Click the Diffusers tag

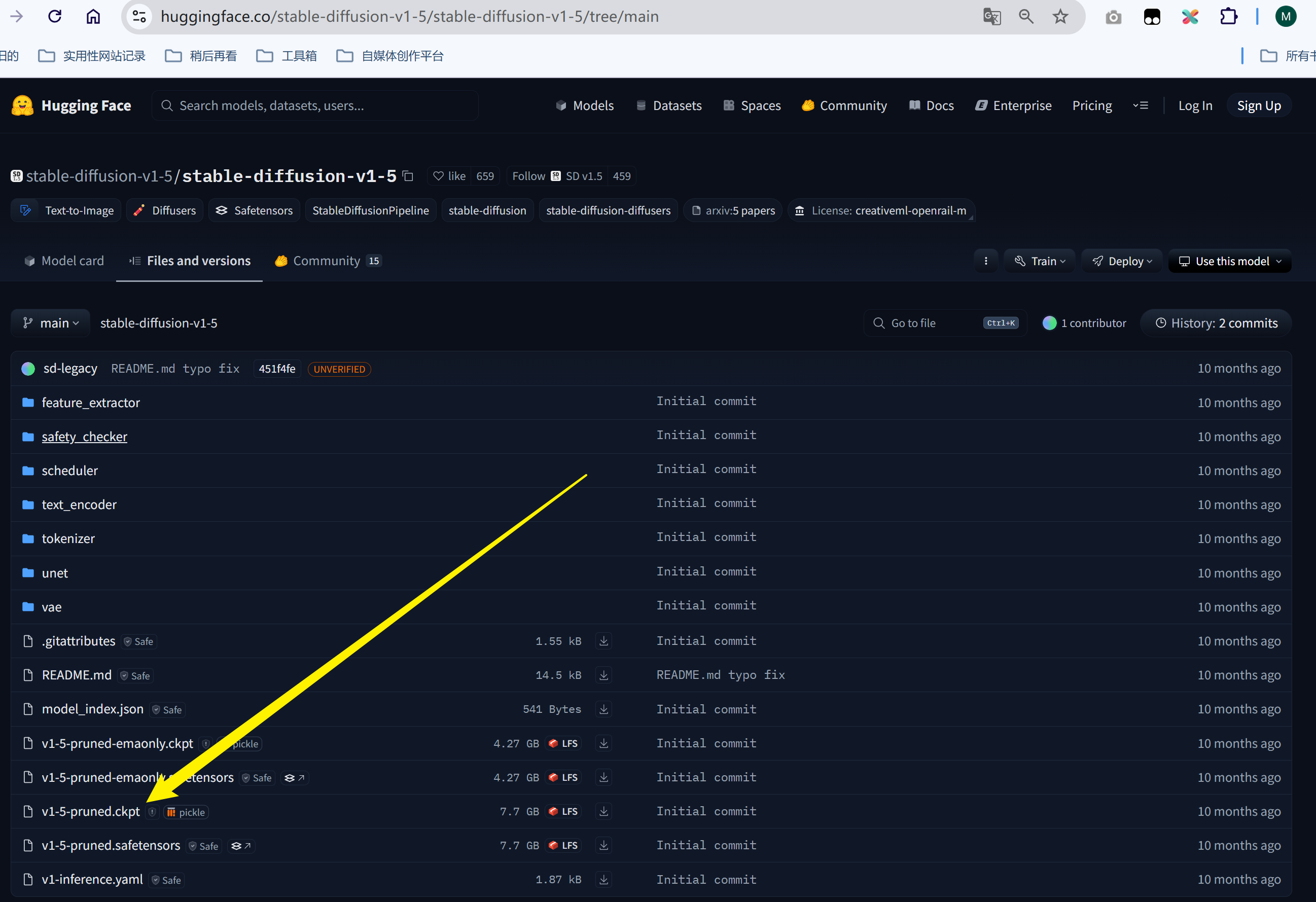[x=165, y=210]
